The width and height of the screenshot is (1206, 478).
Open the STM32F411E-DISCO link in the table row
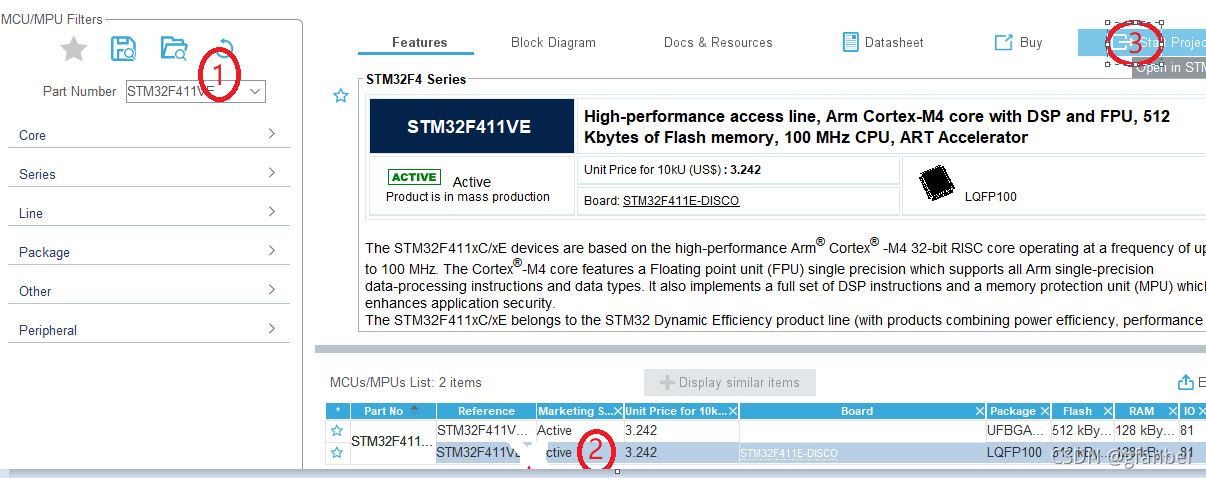[x=789, y=453]
